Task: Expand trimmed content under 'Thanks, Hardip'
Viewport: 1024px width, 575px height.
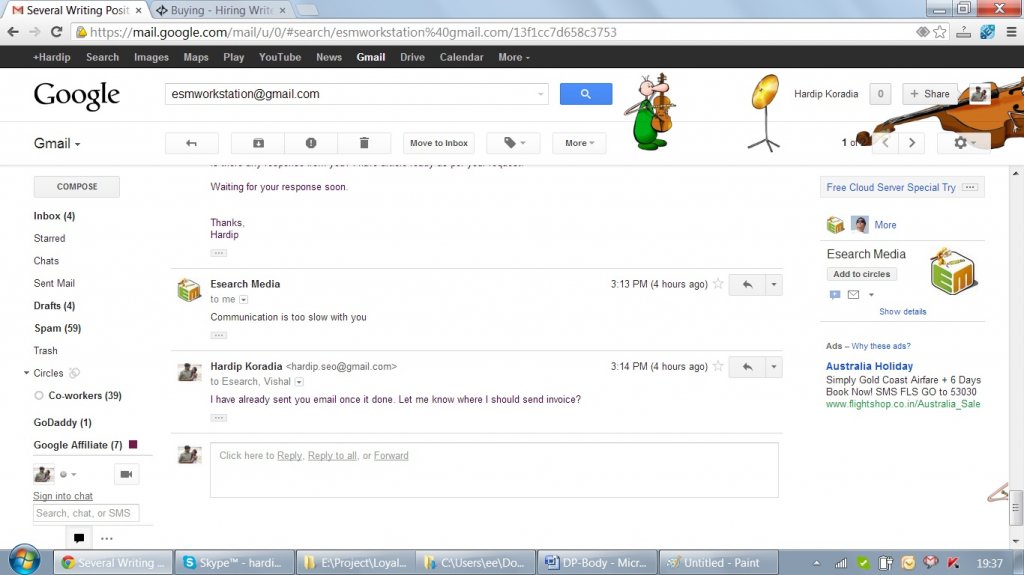Action: point(219,253)
